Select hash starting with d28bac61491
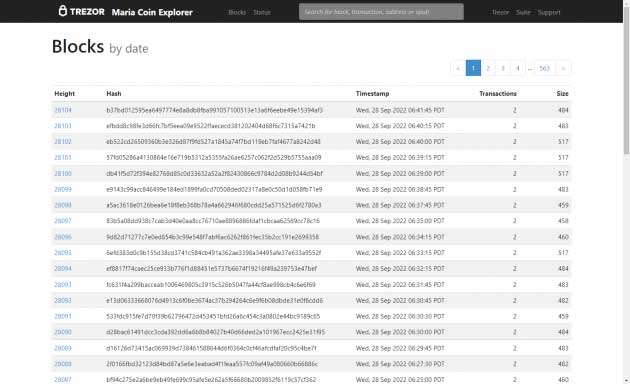 coord(215,332)
